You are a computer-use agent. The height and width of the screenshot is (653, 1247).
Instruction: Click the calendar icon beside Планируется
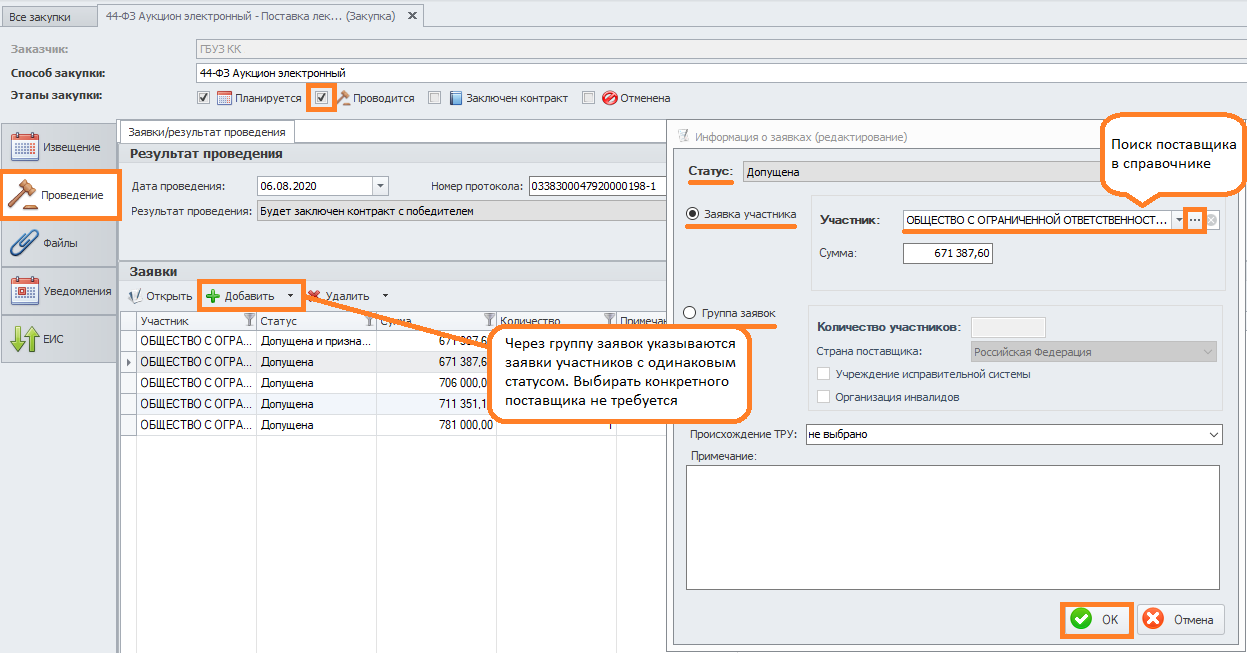tap(225, 98)
